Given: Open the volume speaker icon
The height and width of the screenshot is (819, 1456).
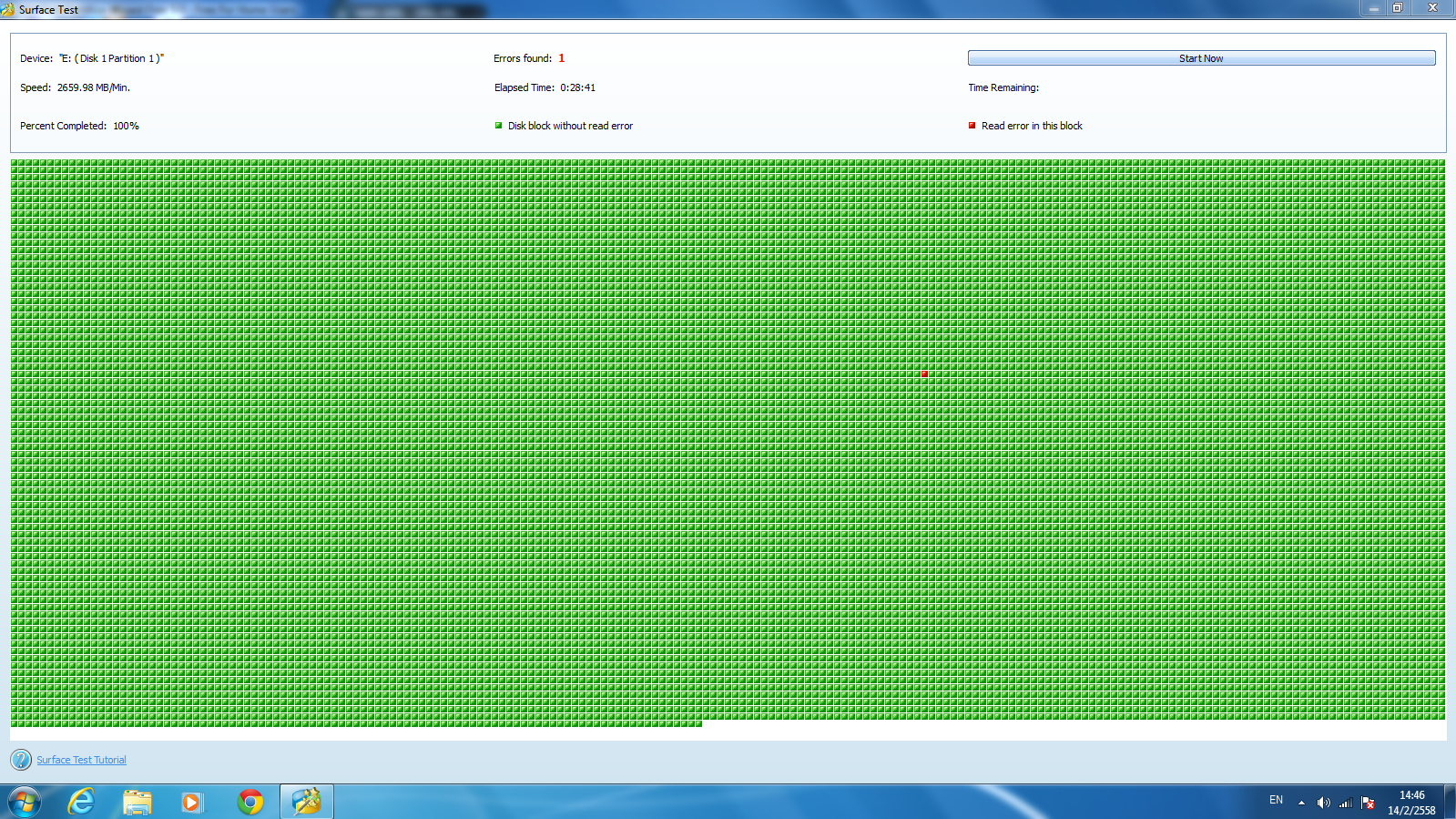Looking at the screenshot, I should [1323, 803].
